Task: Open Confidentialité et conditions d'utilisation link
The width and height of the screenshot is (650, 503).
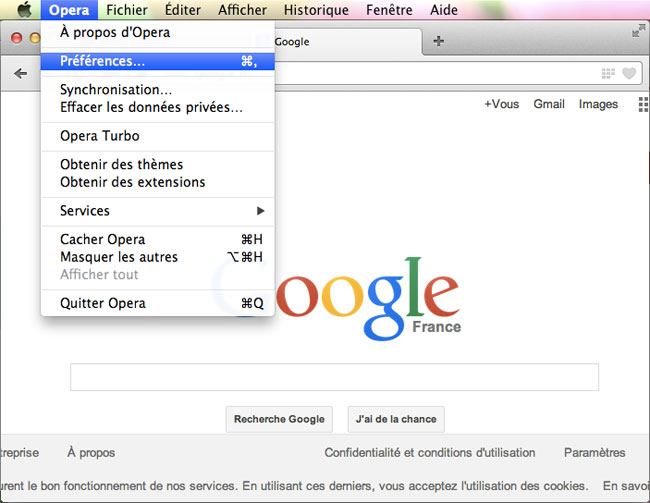Action: [x=430, y=452]
